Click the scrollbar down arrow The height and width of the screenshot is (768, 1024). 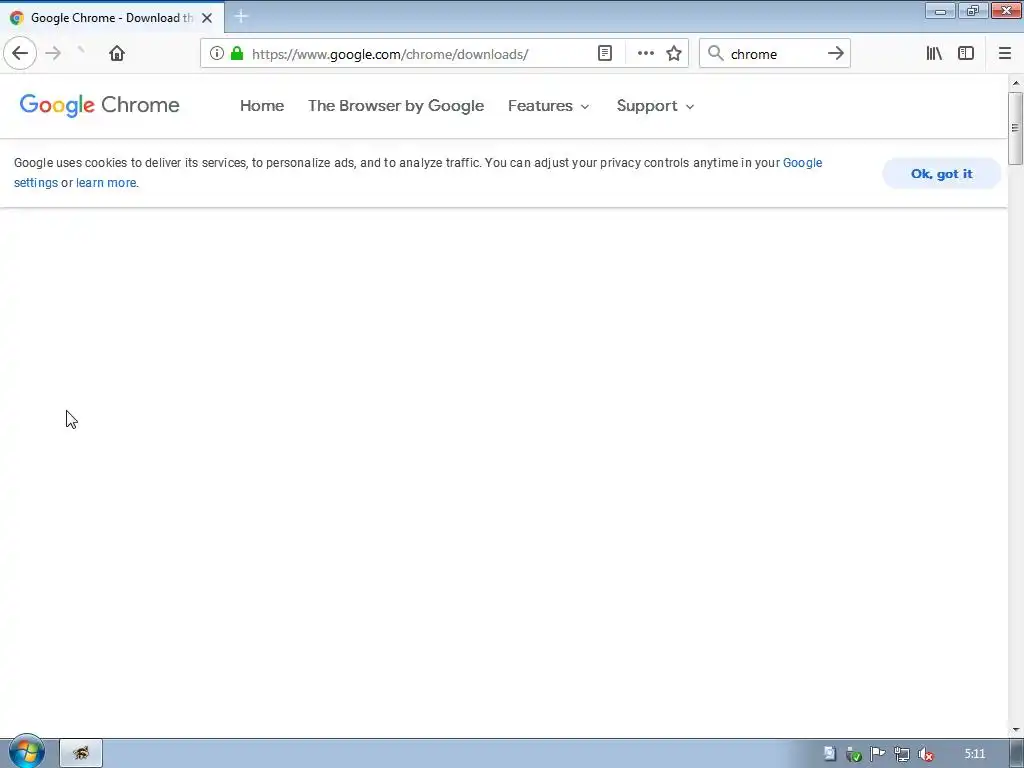click(1016, 730)
